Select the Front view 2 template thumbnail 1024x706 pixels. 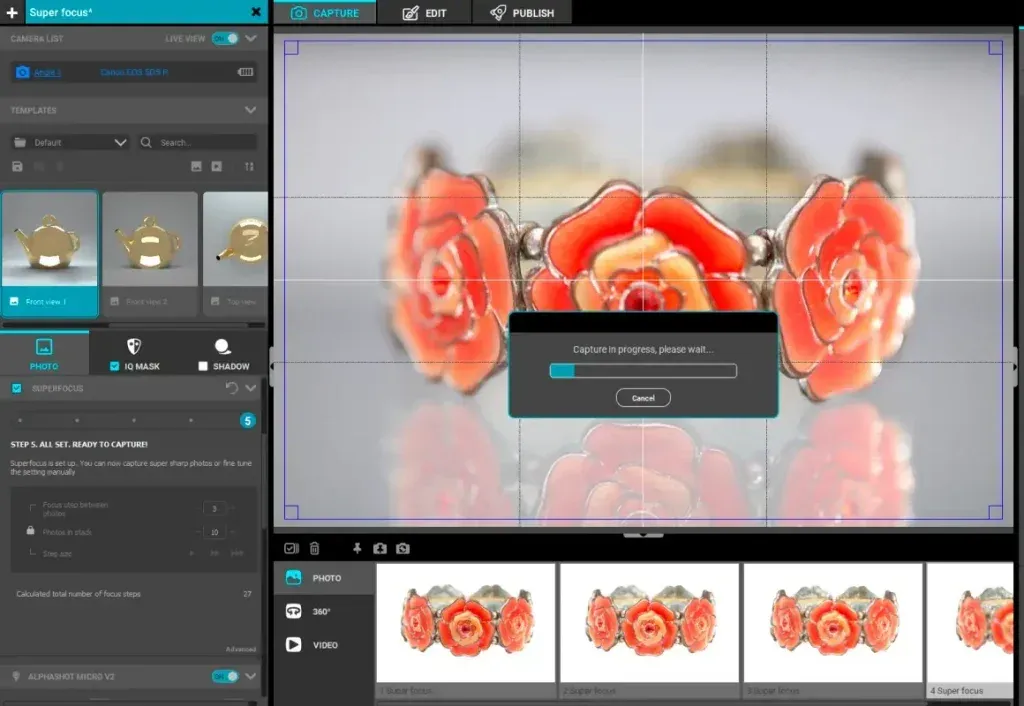(149, 254)
